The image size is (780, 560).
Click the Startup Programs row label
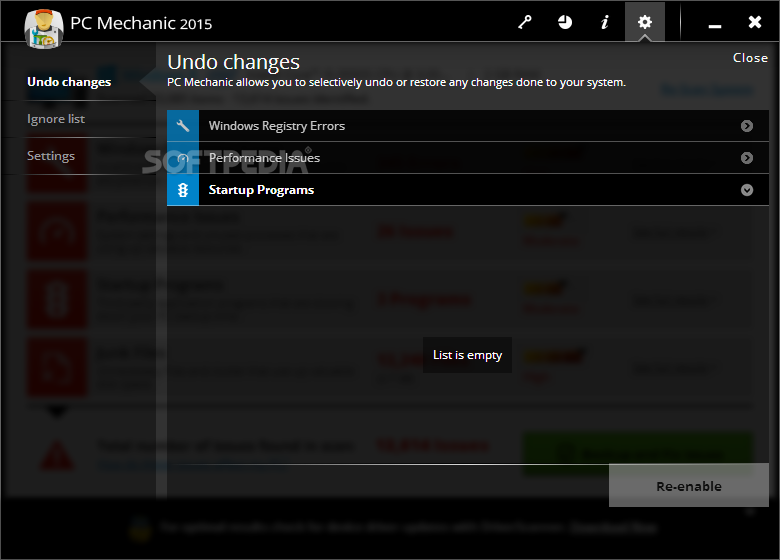[x=261, y=190]
